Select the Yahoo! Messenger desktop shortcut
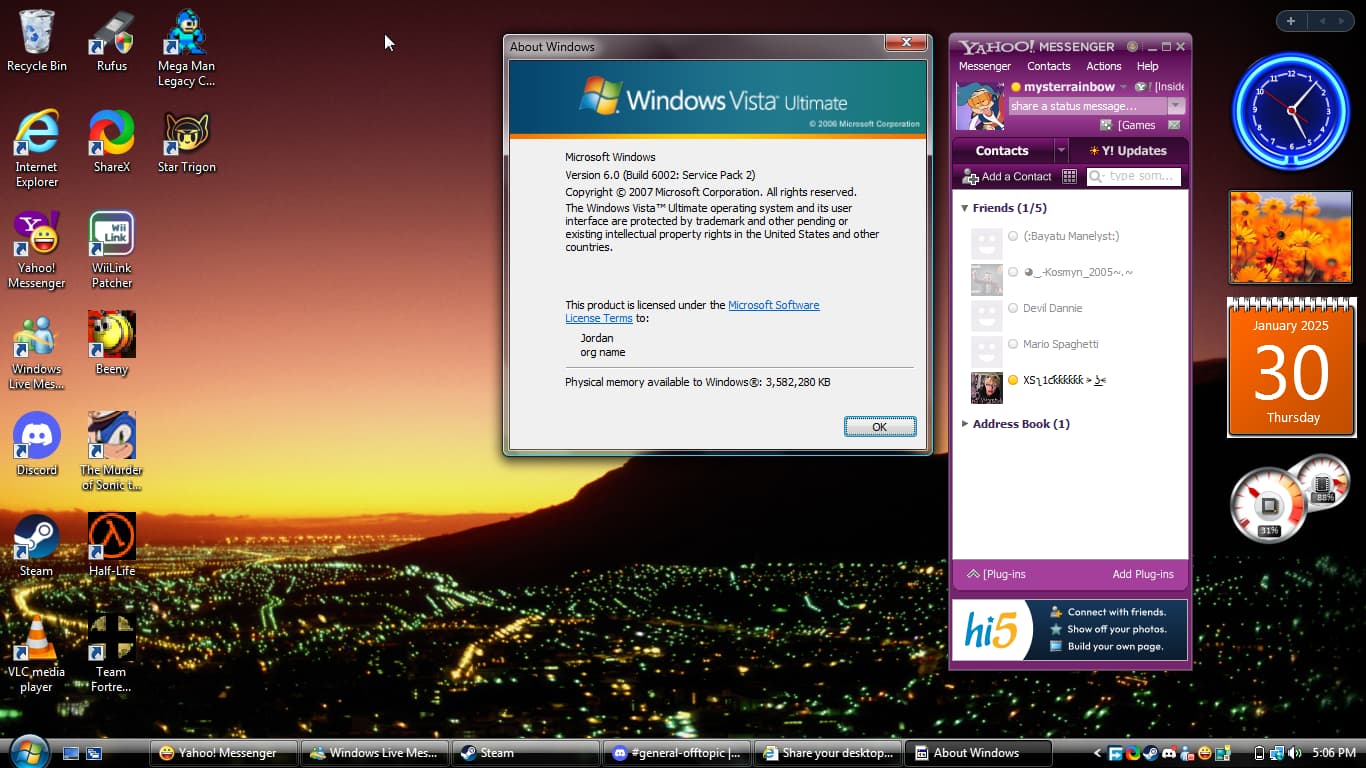This screenshot has height=768, width=1366. coord(37,250)
